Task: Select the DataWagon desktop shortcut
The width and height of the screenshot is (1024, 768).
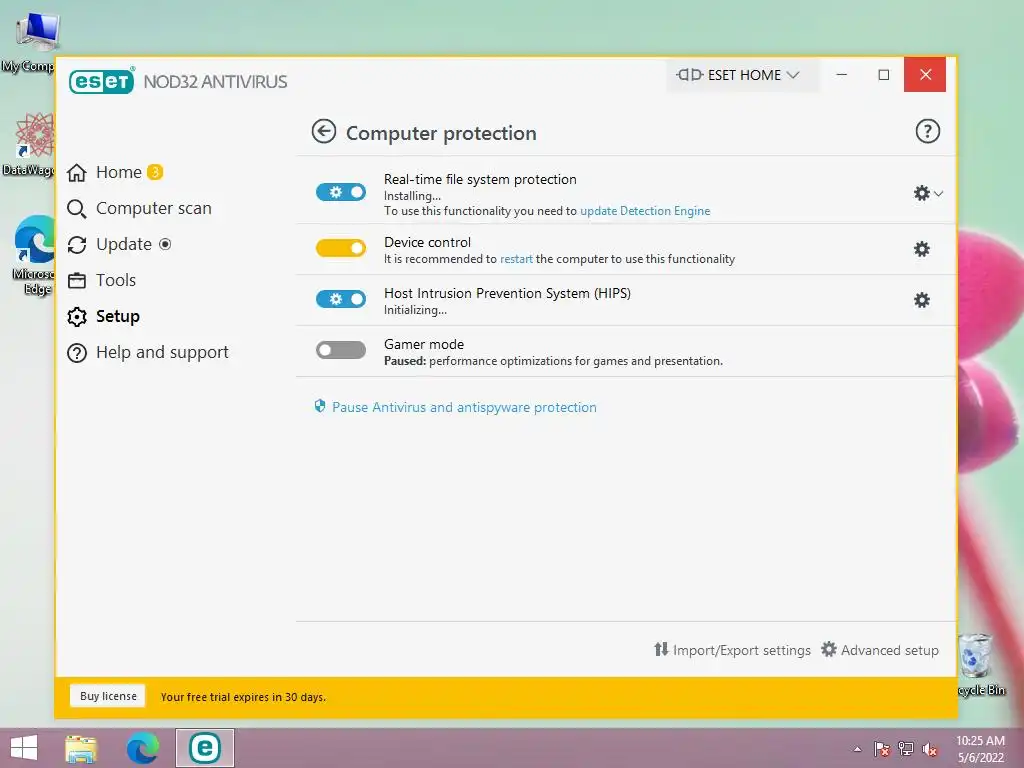Action: tap(29, 144)
